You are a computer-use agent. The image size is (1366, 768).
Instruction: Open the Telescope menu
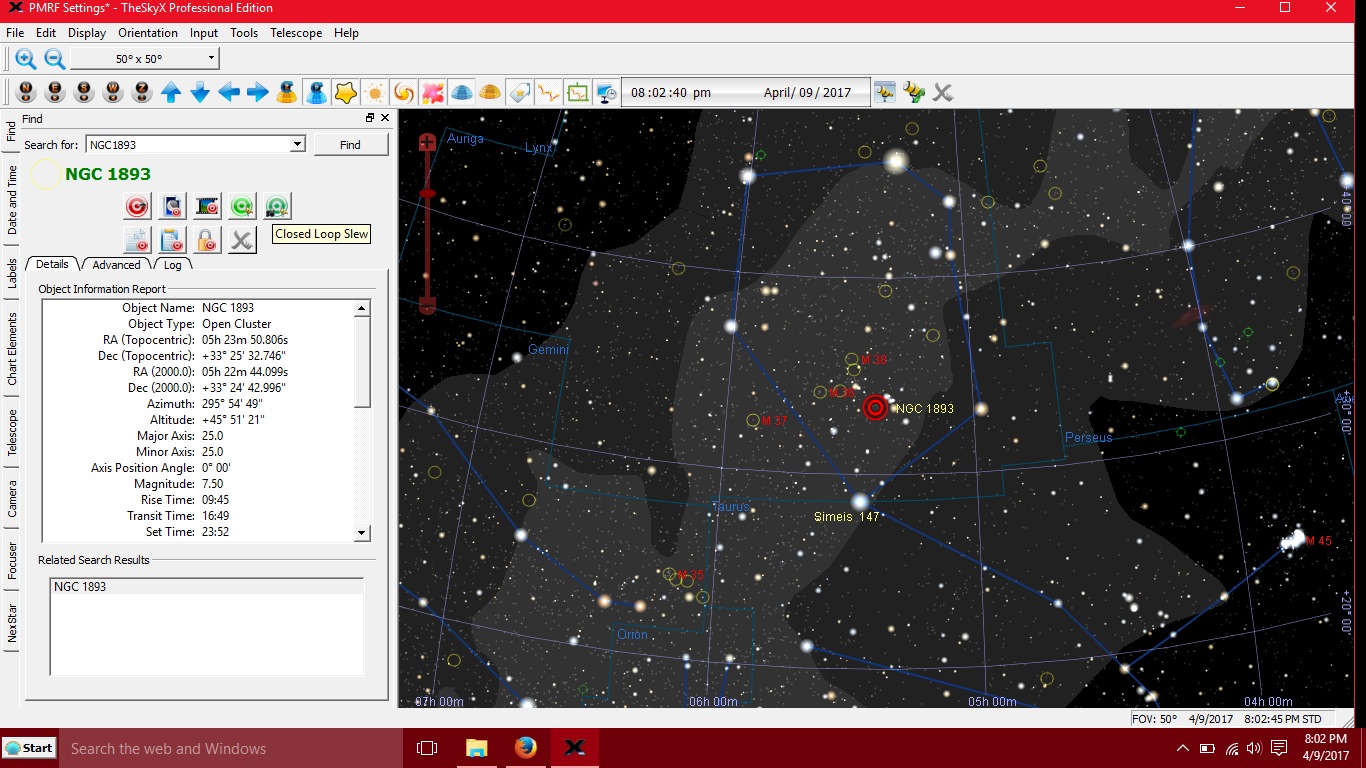point(296,33)
